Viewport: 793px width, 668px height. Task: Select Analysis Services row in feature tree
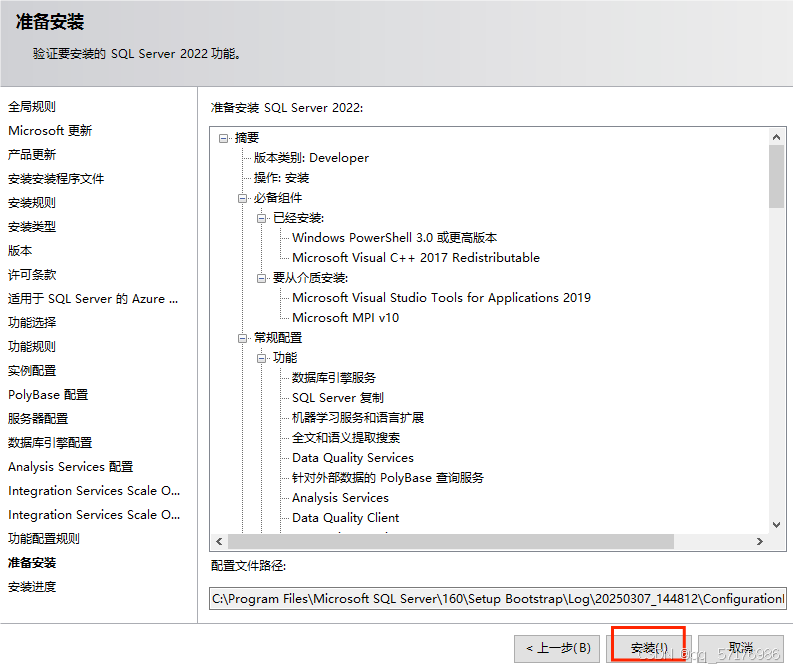click(x=340, y=498)
